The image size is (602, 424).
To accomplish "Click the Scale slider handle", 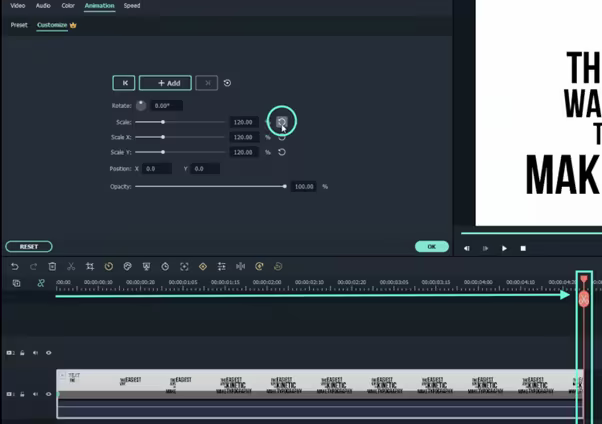I will coord(163,122).
